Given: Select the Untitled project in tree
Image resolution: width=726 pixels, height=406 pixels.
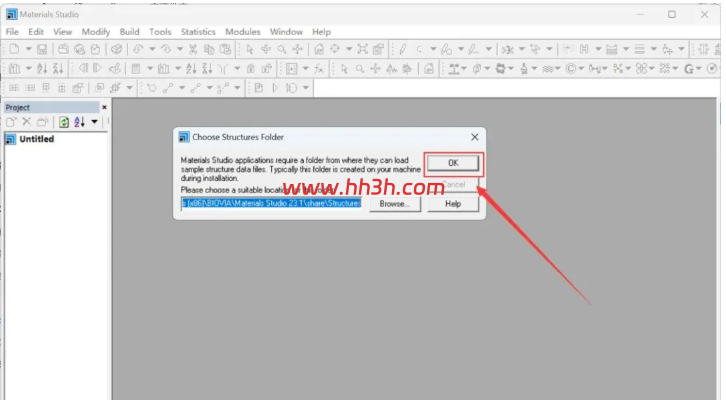Looking at the screenshot, I should 37,139.
